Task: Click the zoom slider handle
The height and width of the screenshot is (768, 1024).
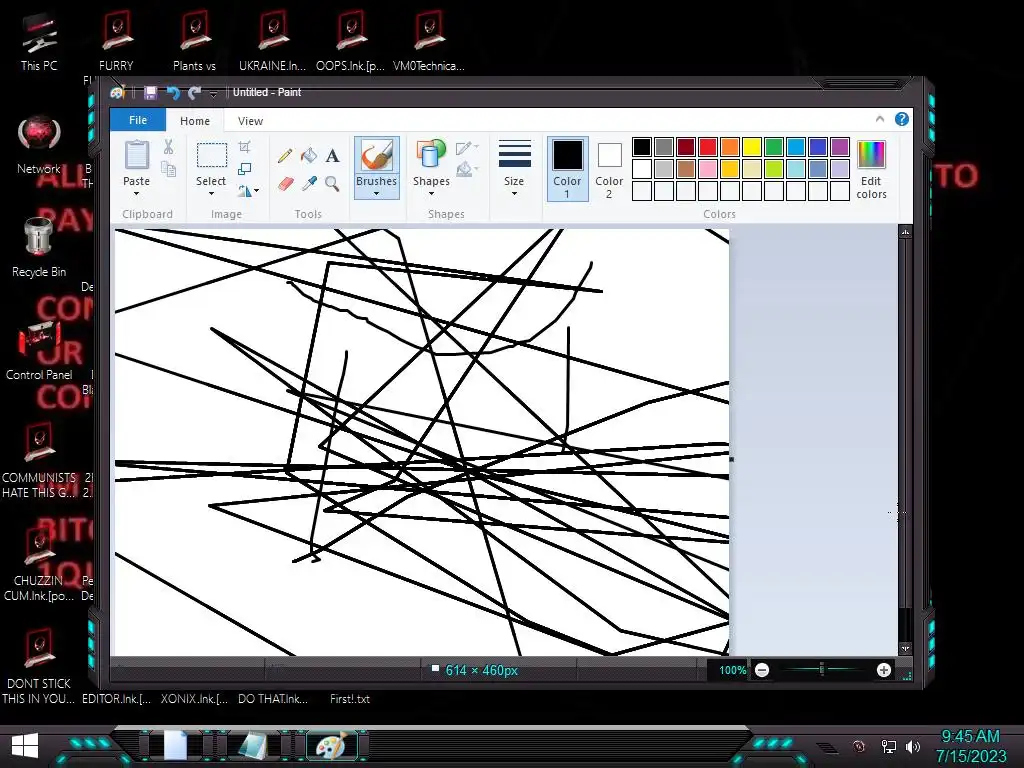Action: [822, 669]
